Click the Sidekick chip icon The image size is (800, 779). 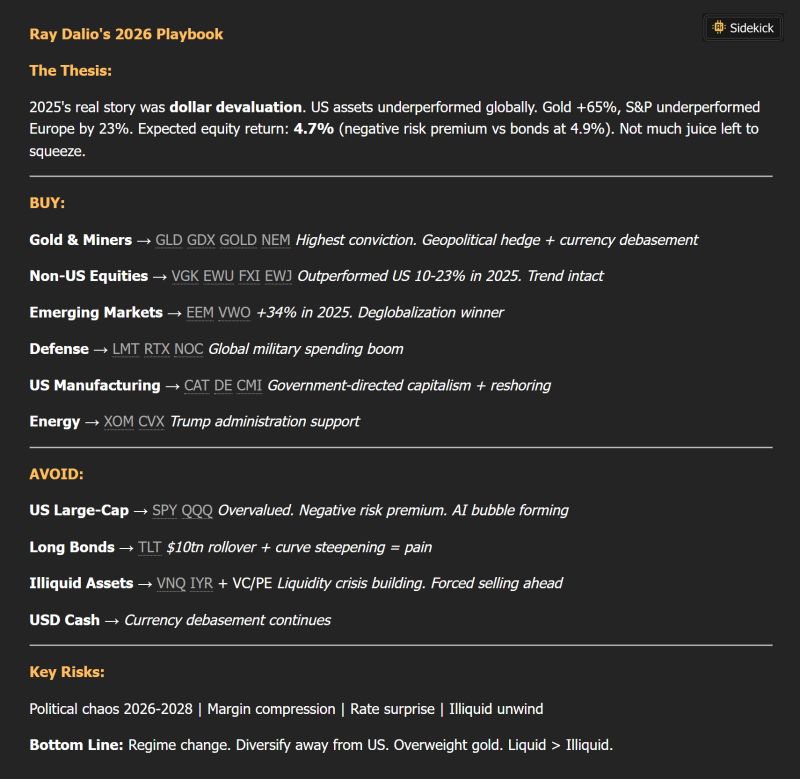click(718, 28)
